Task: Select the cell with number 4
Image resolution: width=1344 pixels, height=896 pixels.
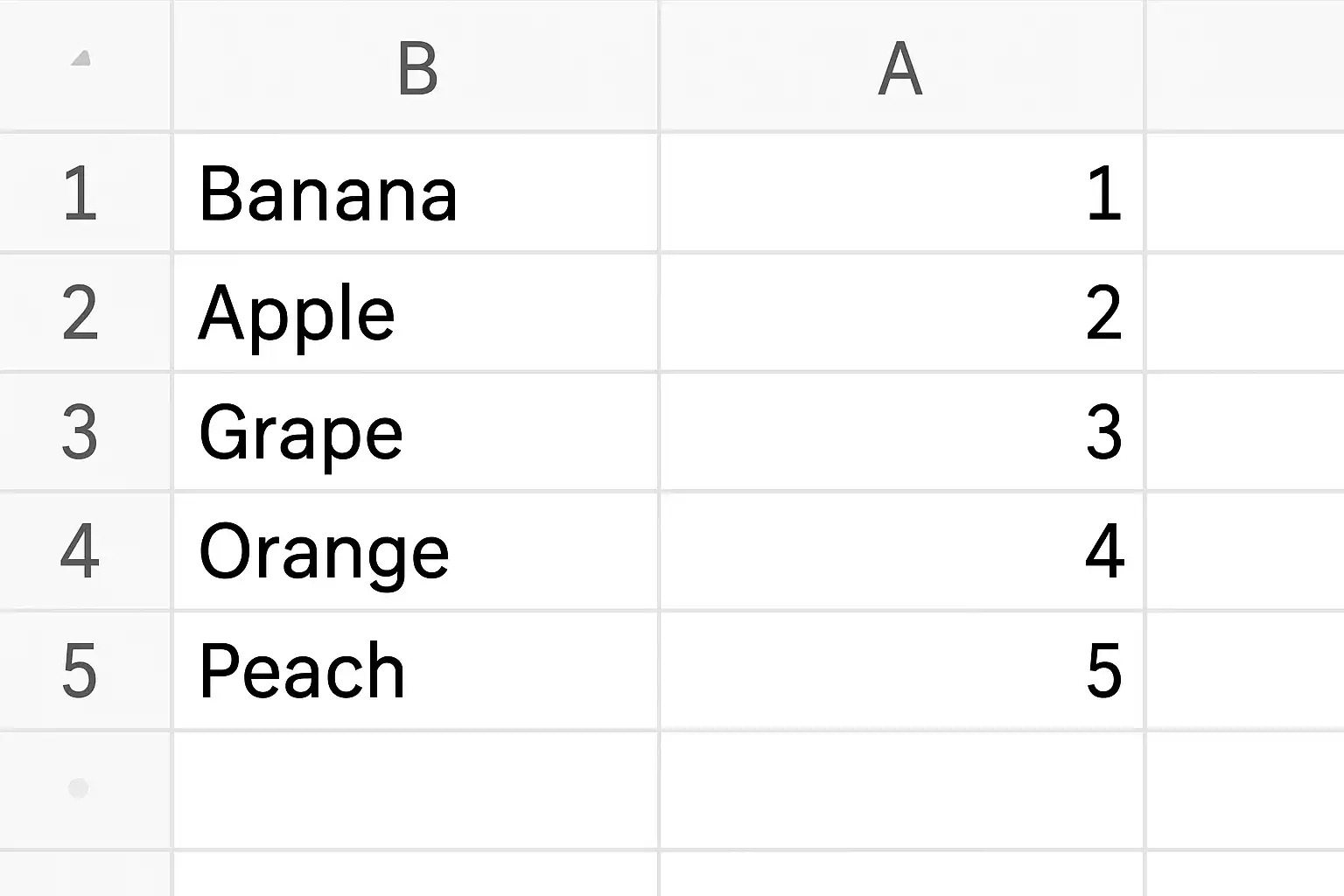Action: tap(901, 551)
